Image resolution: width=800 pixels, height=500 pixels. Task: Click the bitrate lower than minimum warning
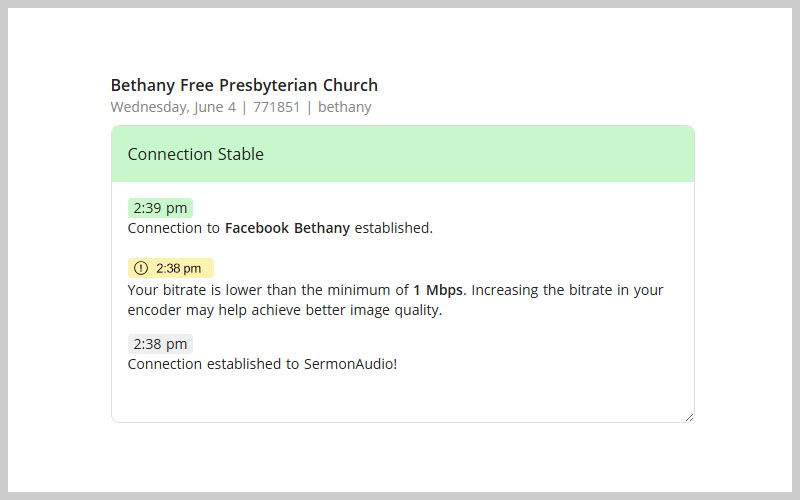(395, 300)
